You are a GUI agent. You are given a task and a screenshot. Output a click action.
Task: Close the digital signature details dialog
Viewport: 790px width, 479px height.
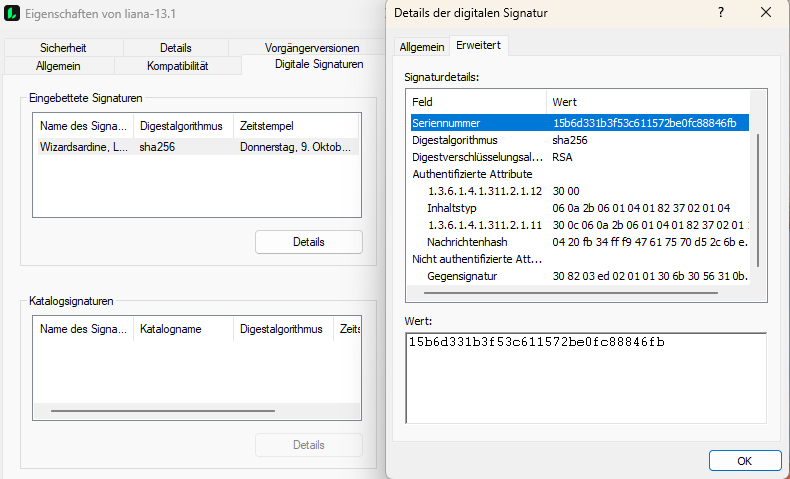(766, 13)
